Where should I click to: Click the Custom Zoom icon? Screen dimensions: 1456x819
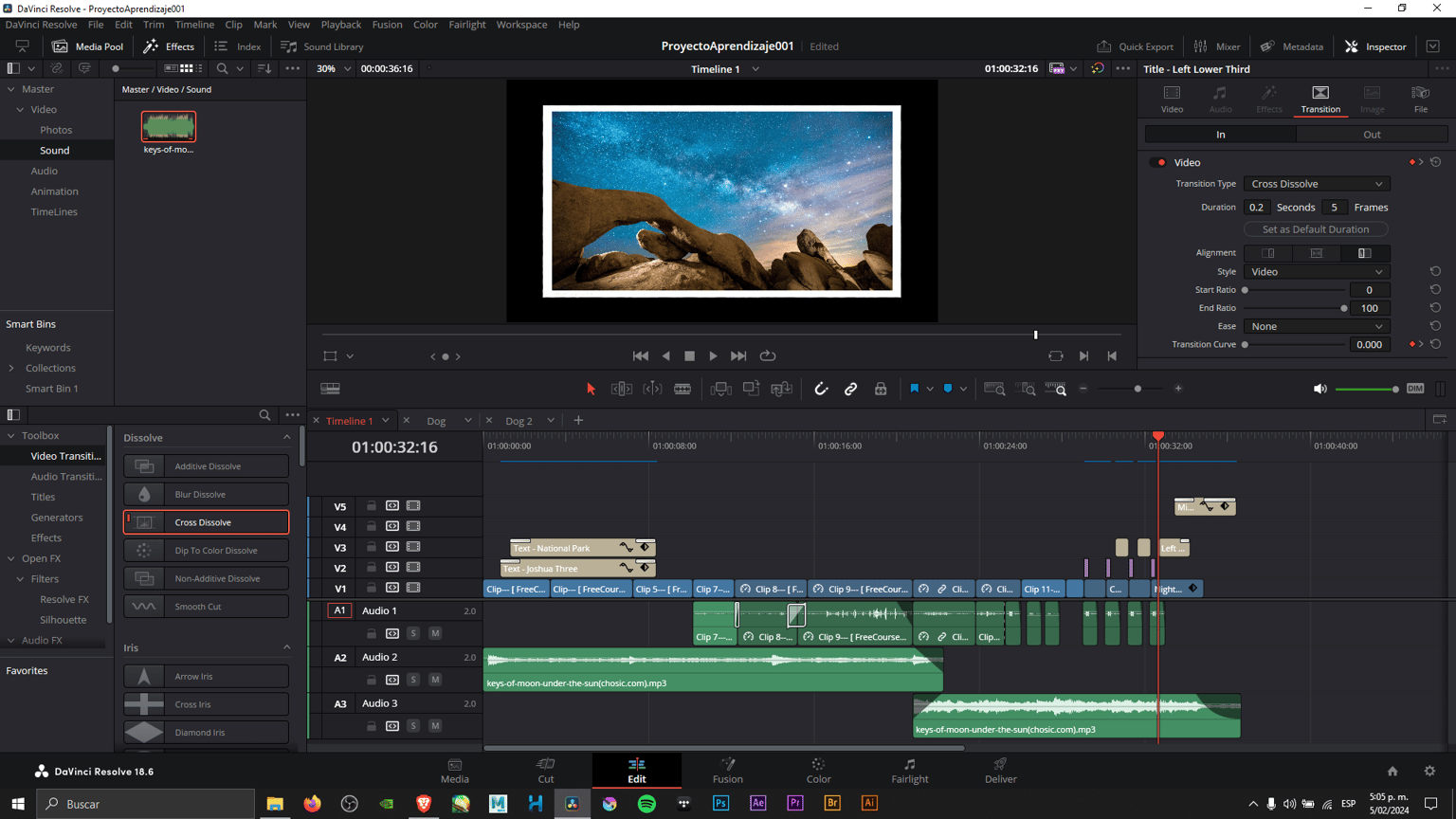(1055, 389)
